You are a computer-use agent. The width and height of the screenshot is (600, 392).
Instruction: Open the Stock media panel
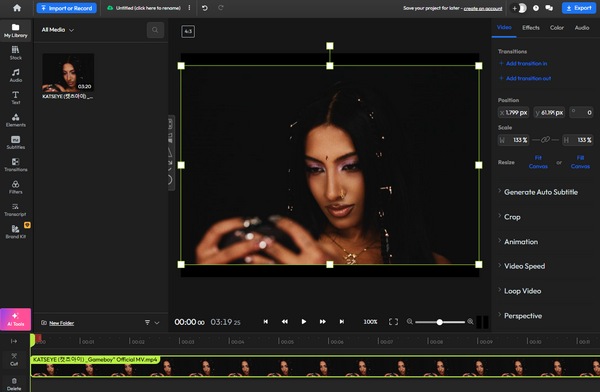(16, 53)
